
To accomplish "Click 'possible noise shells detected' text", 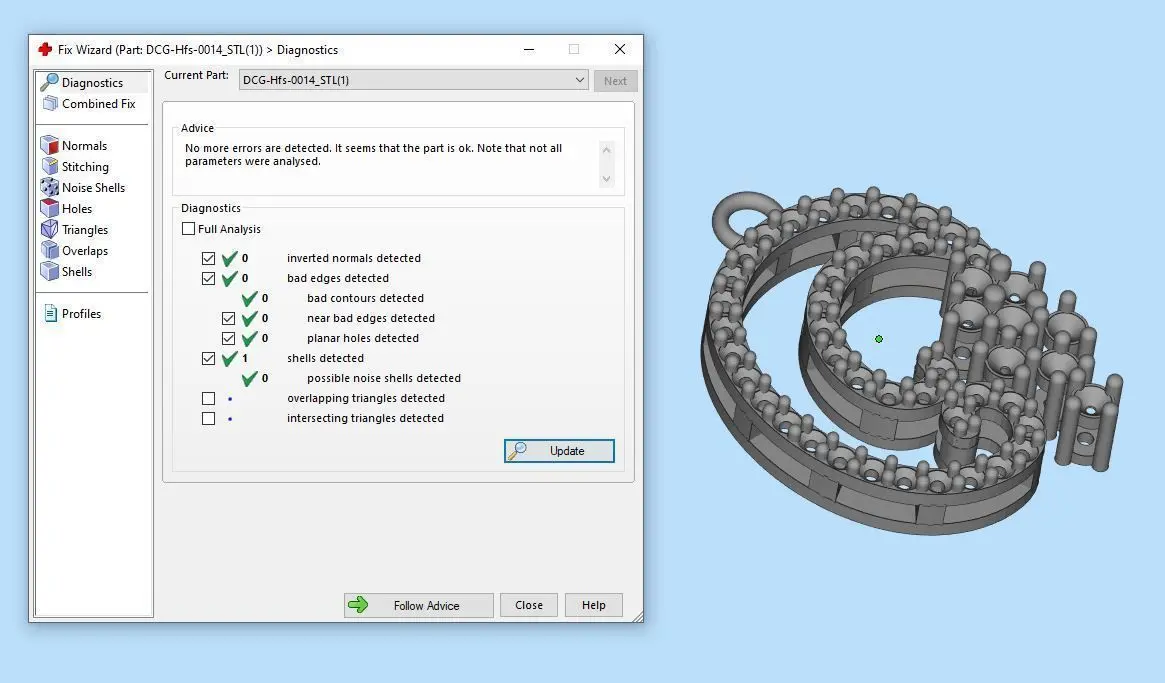I will tap(384, 378).
